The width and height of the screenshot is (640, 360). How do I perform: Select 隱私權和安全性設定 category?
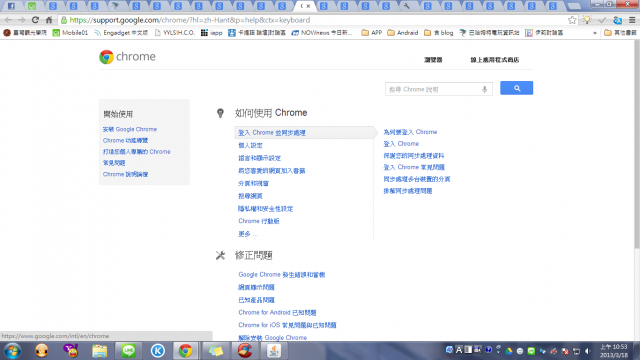pyautogui.click(x=265, y=209)
